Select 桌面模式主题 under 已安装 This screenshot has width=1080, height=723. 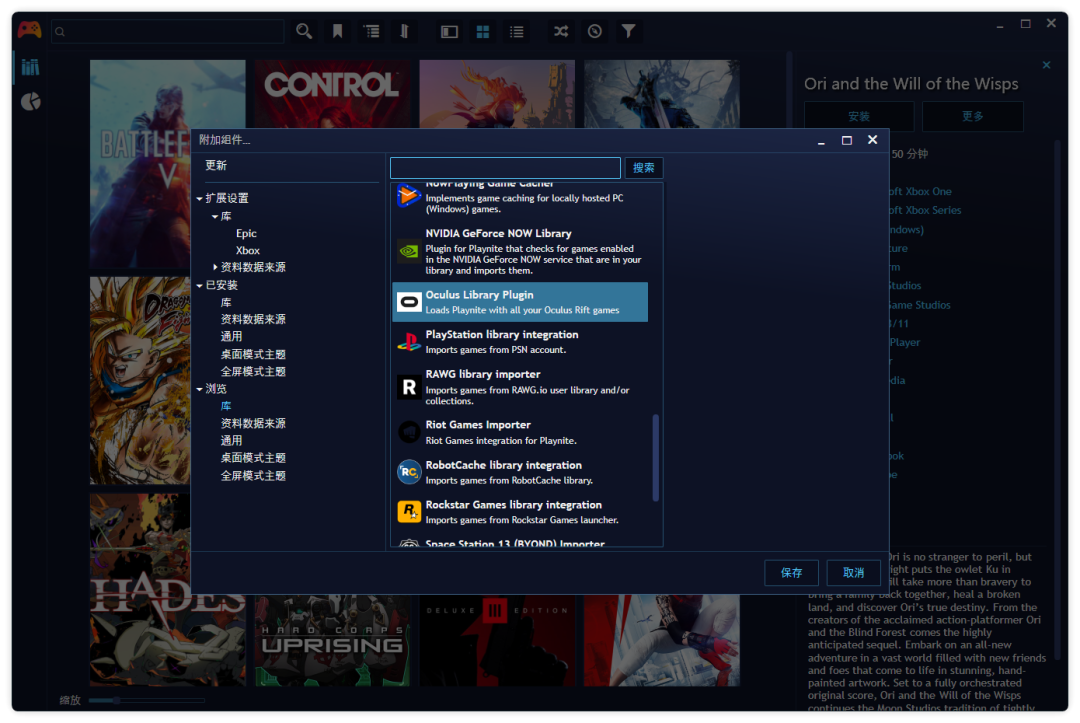coord(253,355)
